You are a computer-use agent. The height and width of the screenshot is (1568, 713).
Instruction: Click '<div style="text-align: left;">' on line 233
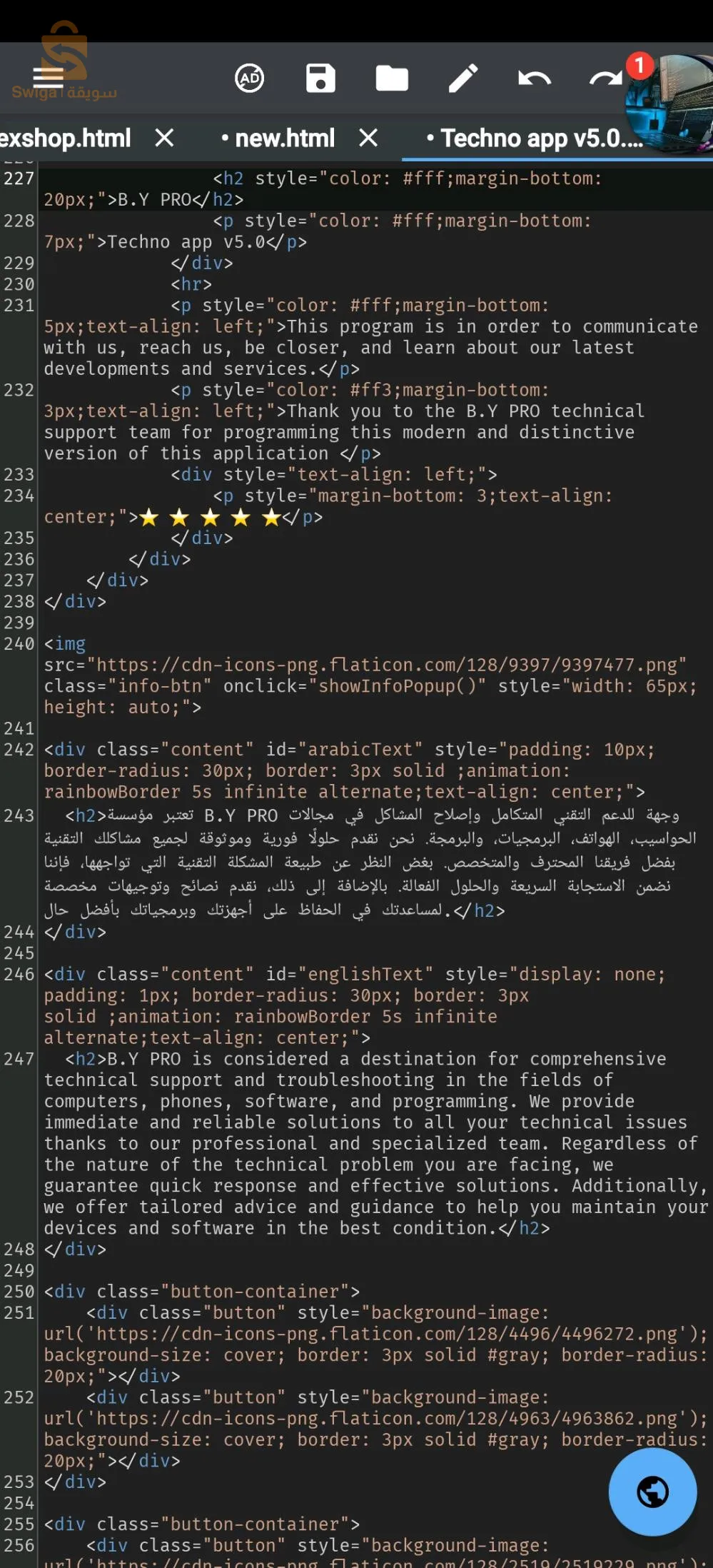click(334, 475)
